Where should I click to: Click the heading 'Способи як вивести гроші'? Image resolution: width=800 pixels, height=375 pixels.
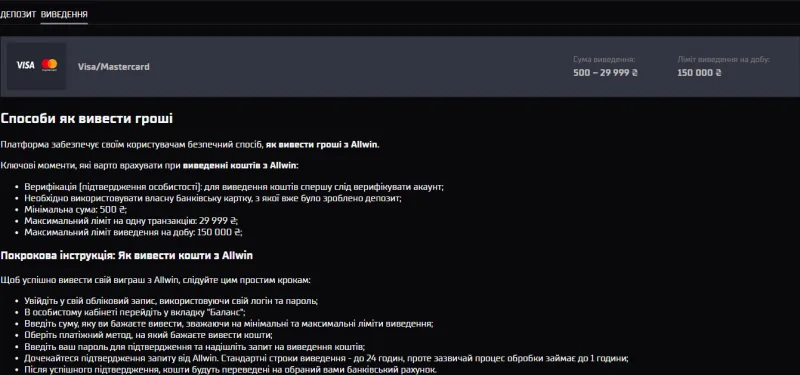click(x=87, y=119)
